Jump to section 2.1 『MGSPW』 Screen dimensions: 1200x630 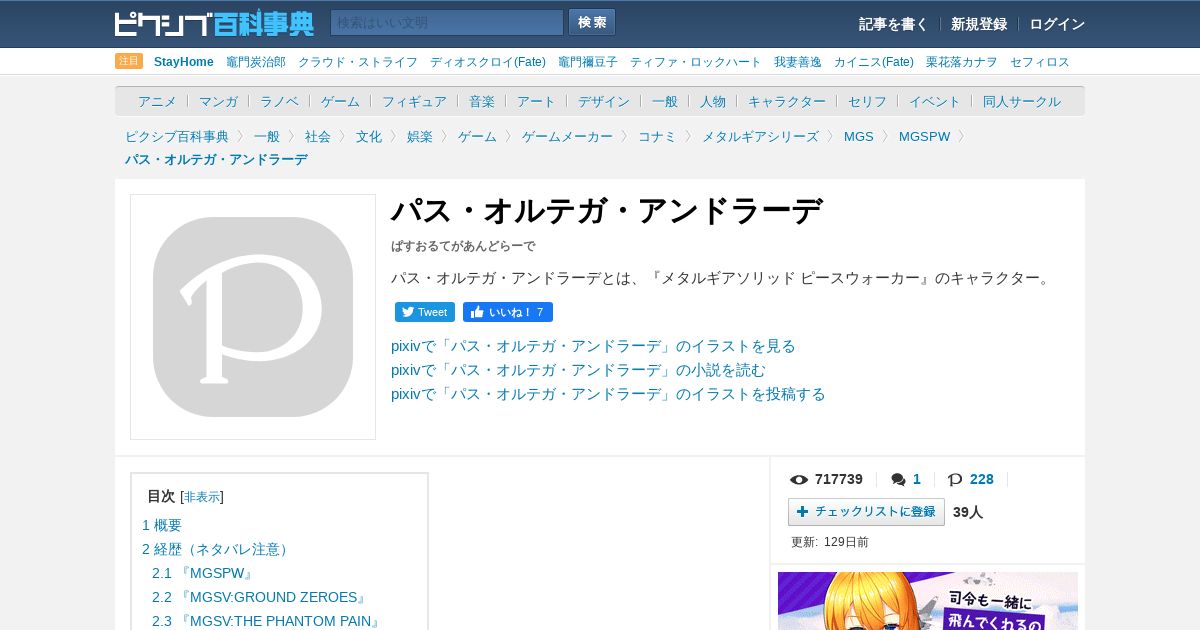pos(203,573)
